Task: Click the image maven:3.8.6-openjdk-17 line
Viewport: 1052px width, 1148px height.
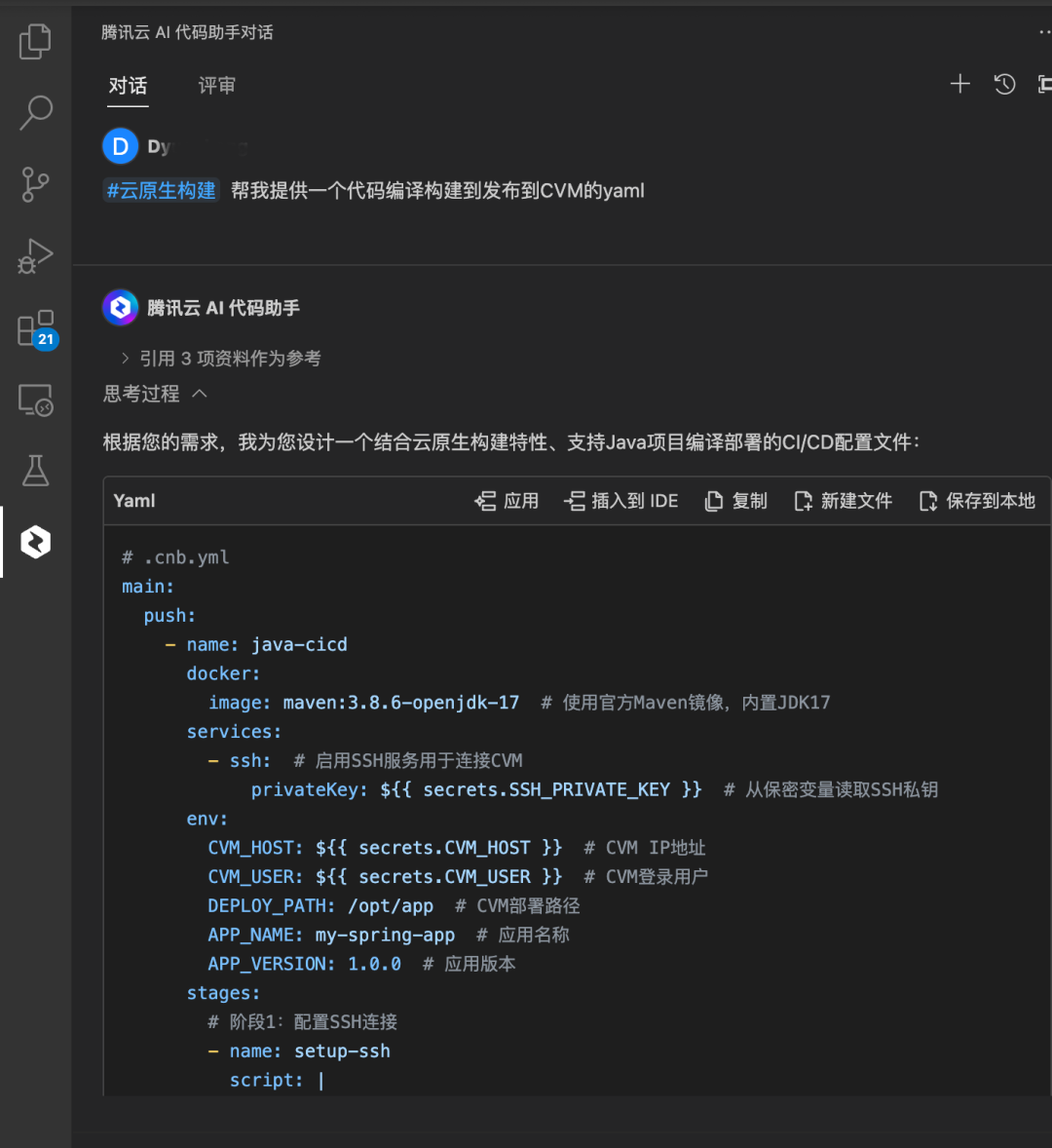Action: pyautogui.click(x=519, y=703)
